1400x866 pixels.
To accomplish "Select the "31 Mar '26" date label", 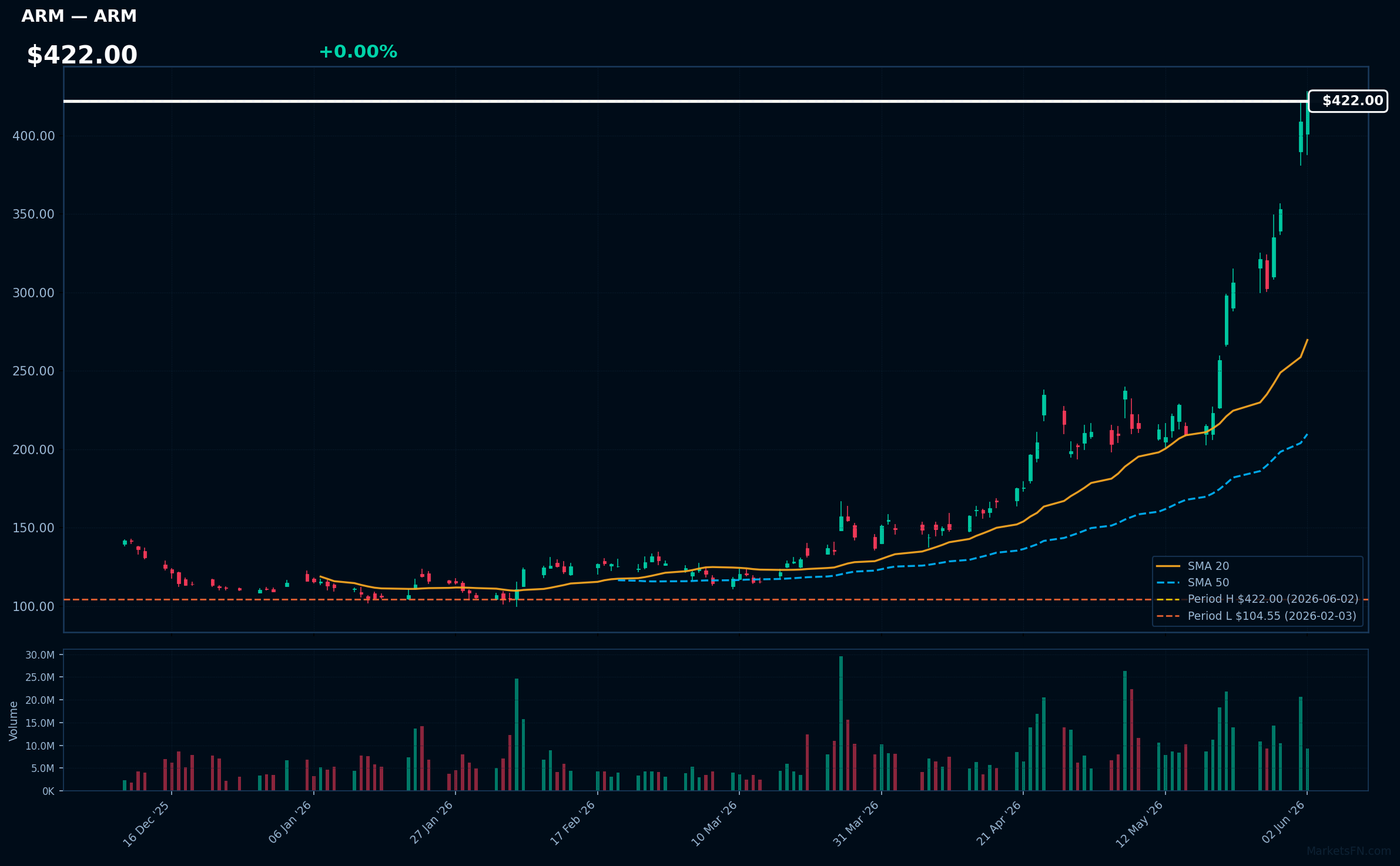I will [856, 824].
